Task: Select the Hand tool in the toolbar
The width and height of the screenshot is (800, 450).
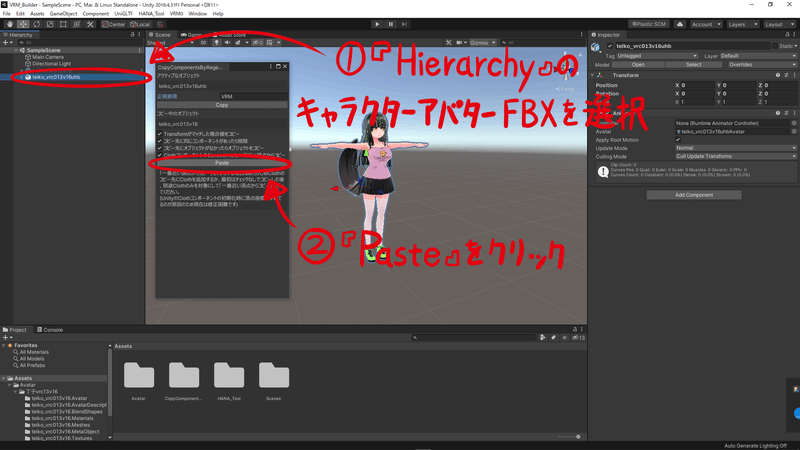Action: (x=10, y=24)
